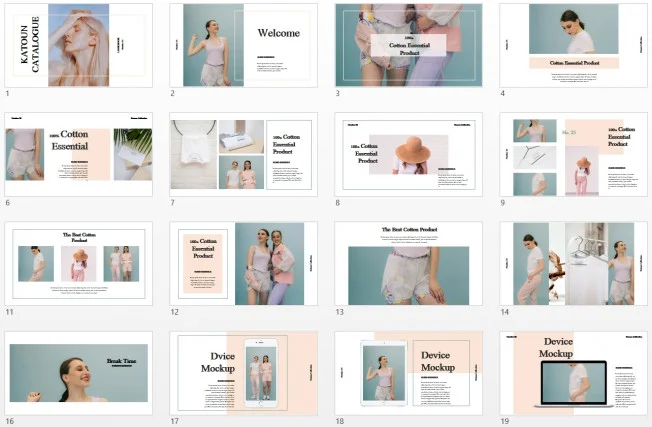Select the Break Time slide
Image resolution: width=652 pixels, height=427 pixels.
(79, 372)
